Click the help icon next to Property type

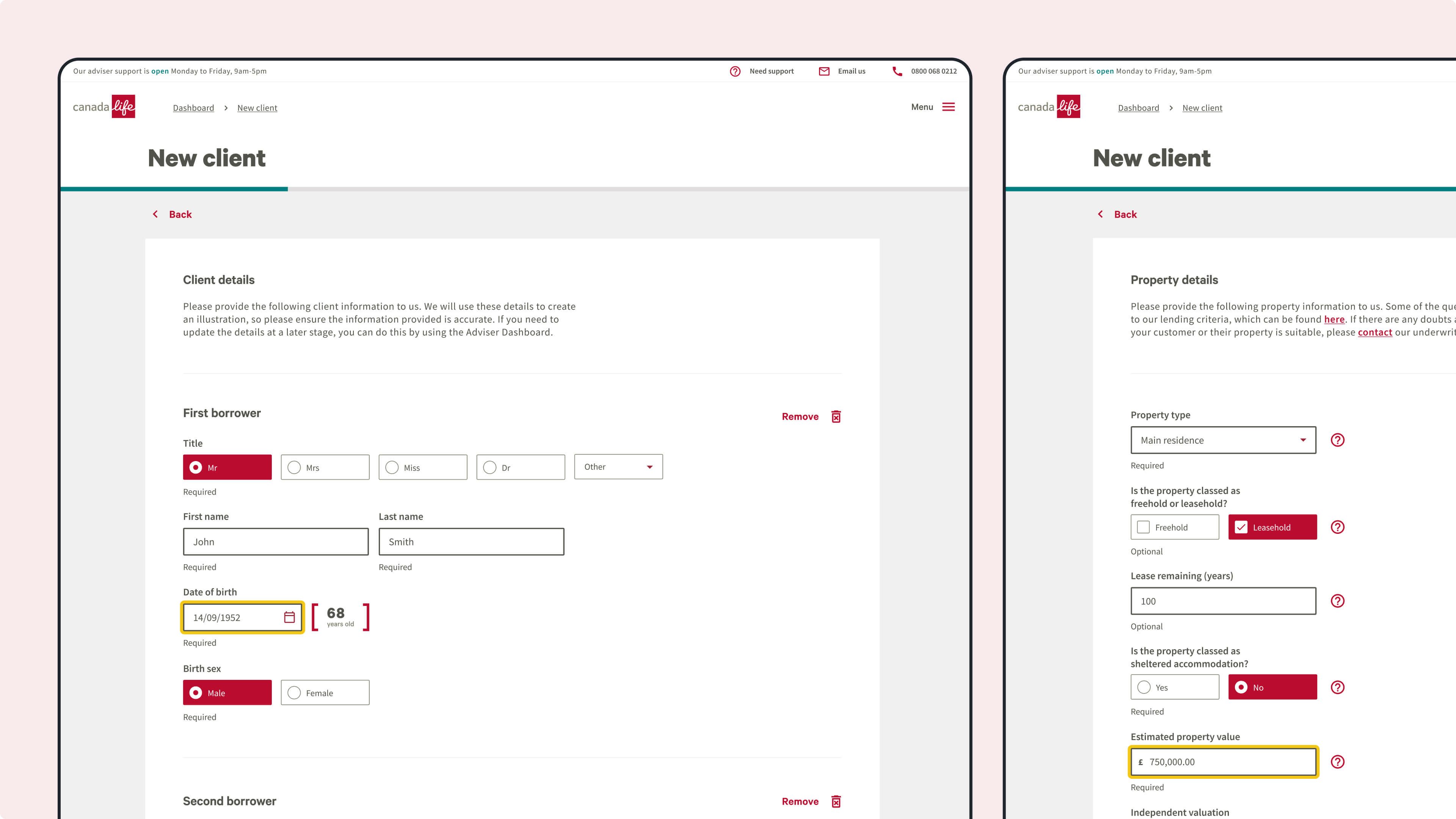tap(1337, 440)
